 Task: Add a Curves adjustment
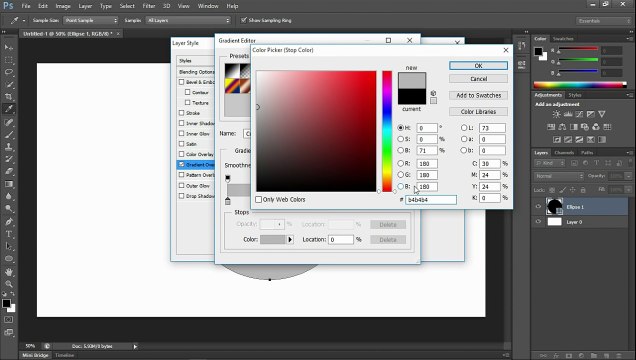579,114
